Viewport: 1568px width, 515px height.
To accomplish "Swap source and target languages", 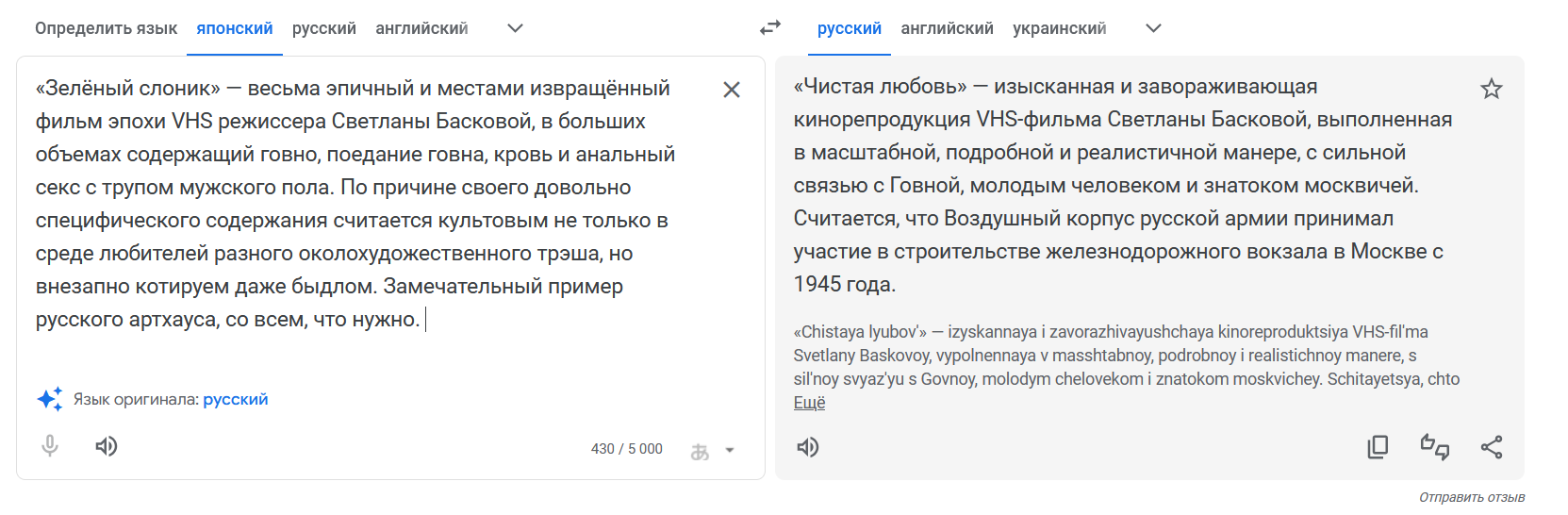I will click(x=770, y=28).
